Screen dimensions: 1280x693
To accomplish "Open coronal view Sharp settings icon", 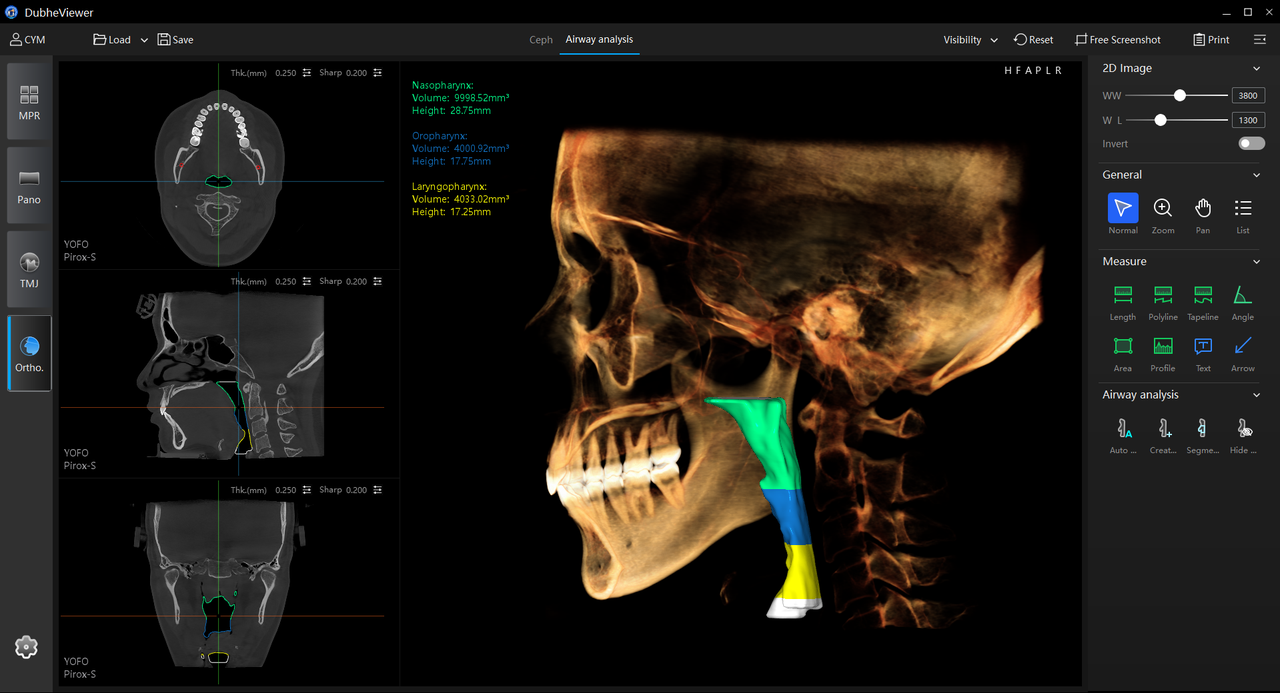I will [377, 490].
